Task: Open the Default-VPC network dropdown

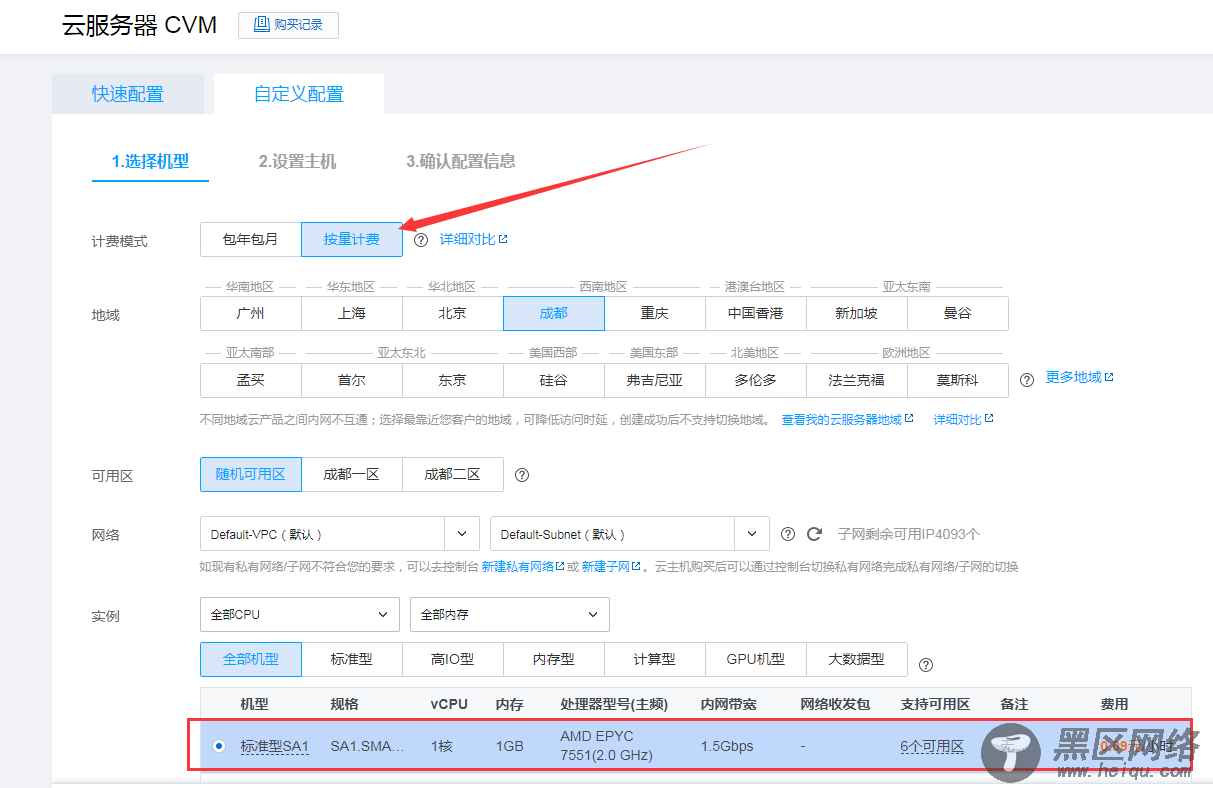Action: click(x=340, y=534)
